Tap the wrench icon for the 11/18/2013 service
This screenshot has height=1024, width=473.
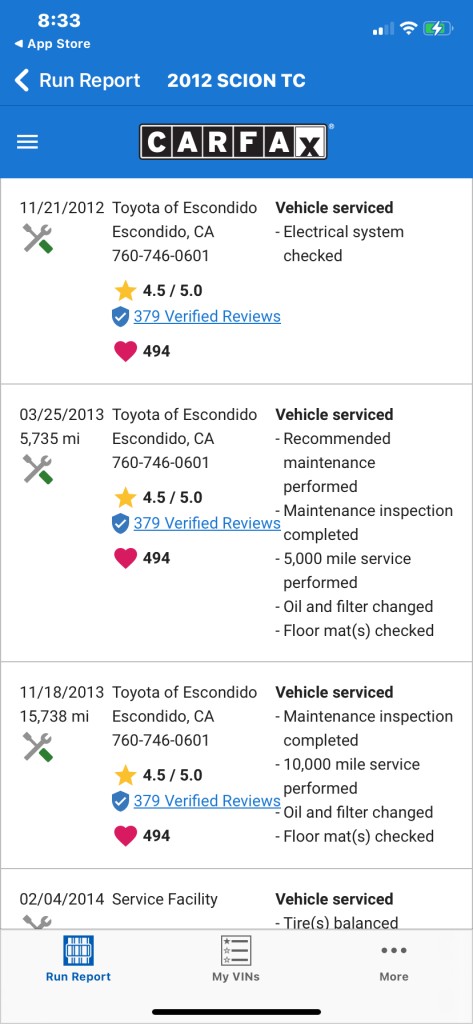pyautogui.click(x=38, y=746)
